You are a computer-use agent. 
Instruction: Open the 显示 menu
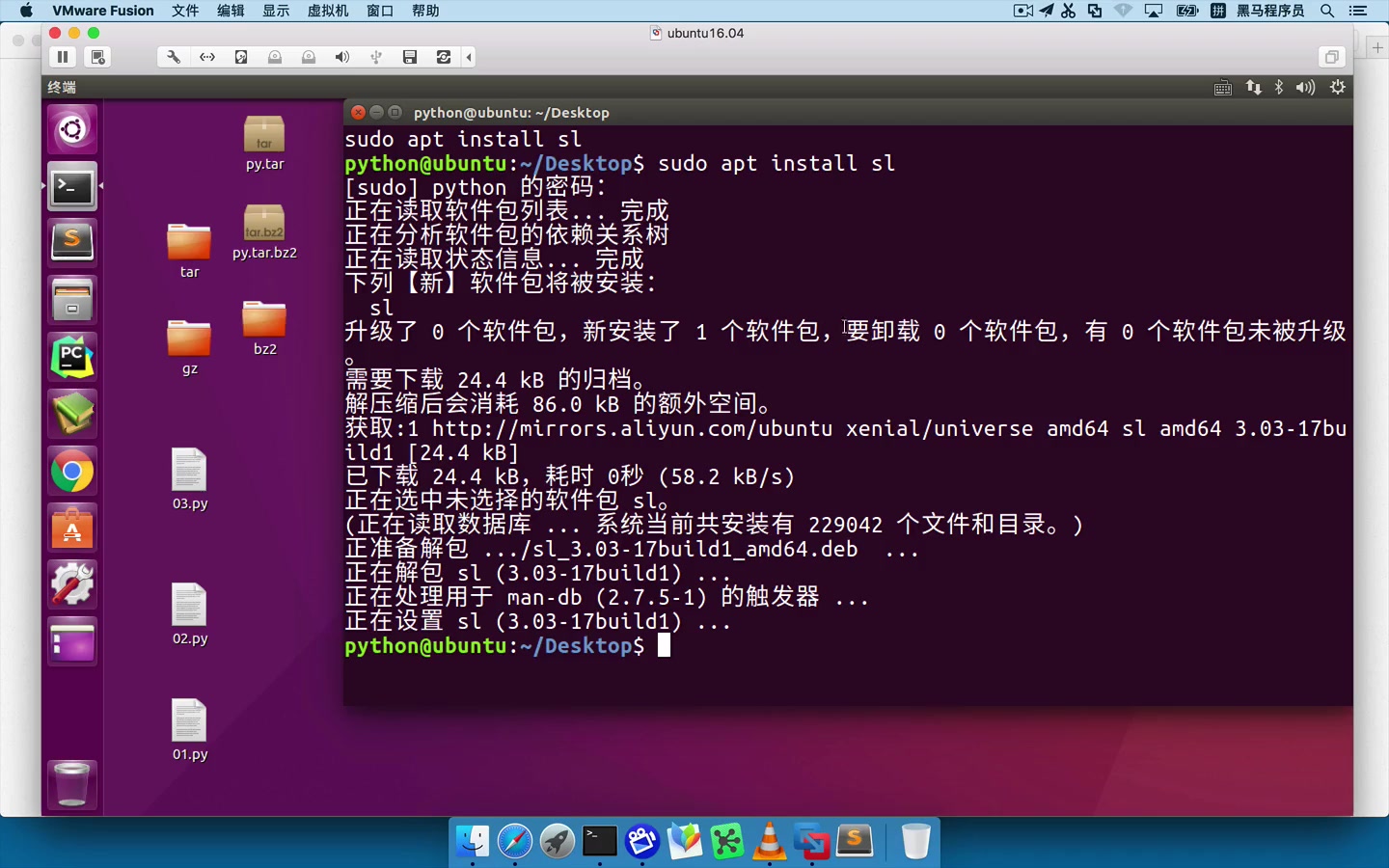tap(276, 11)
